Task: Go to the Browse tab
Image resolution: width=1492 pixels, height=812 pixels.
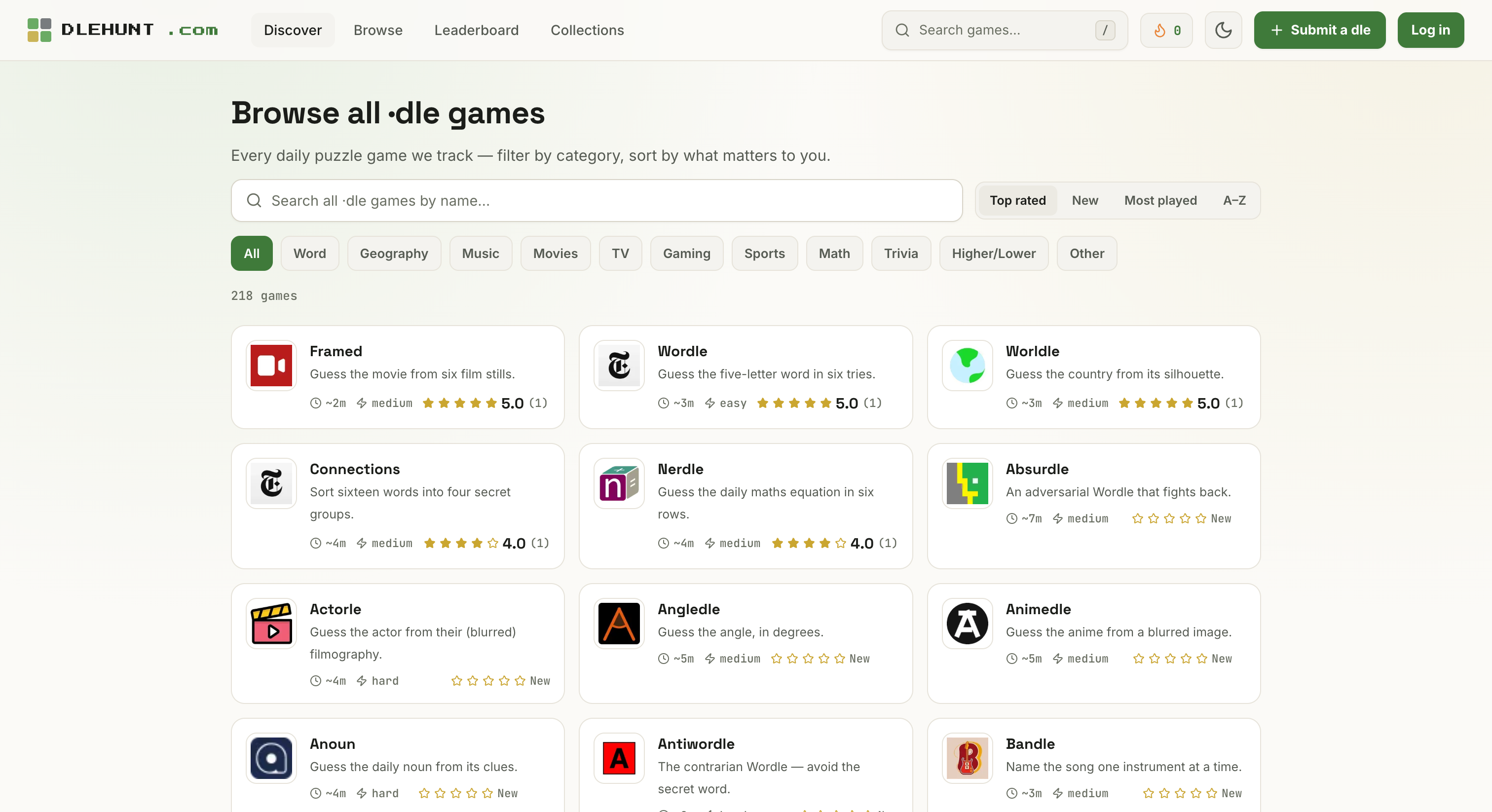Action: click(377, 30)
